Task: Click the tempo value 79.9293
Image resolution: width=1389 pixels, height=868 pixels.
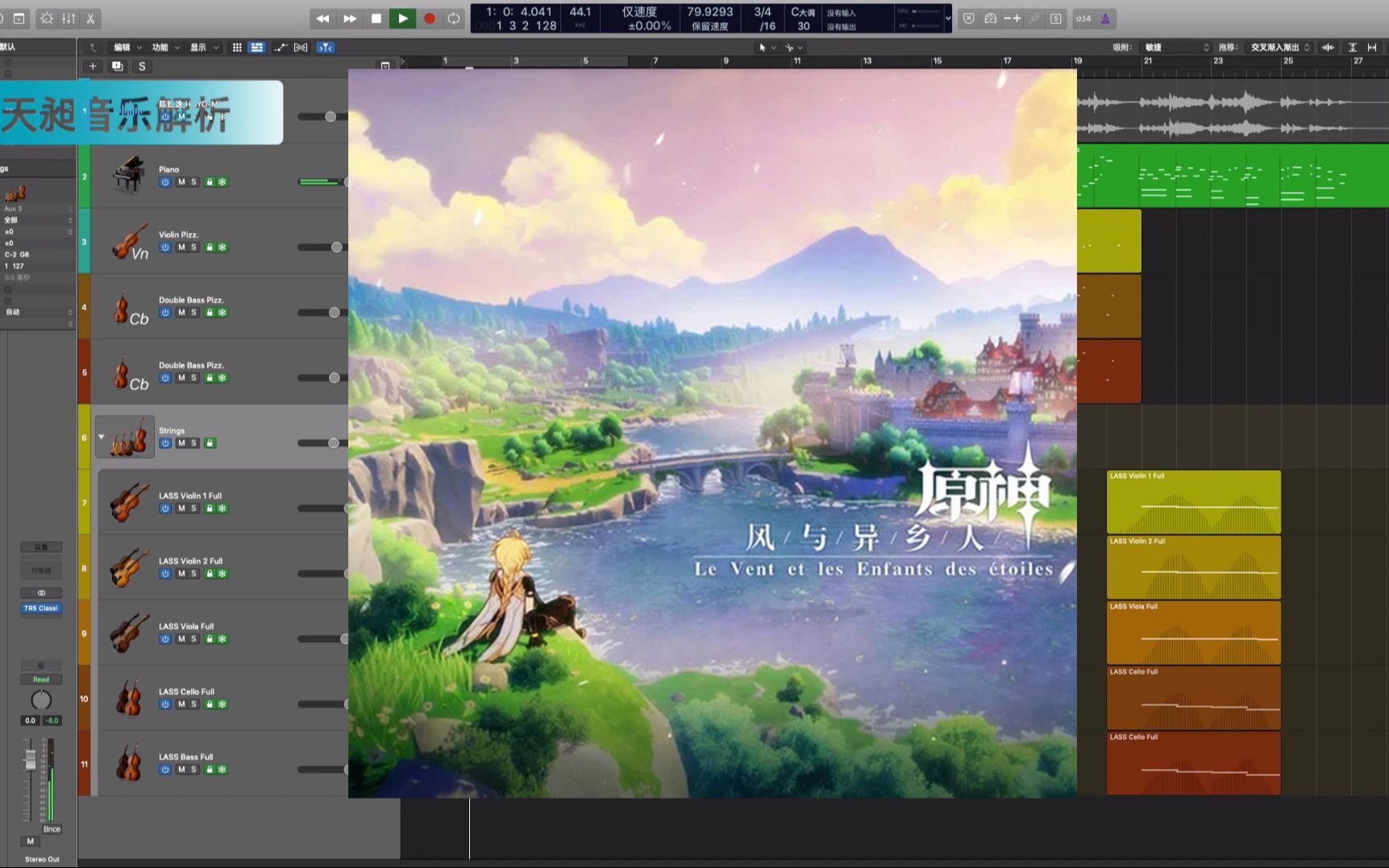Action: point(709,12)
